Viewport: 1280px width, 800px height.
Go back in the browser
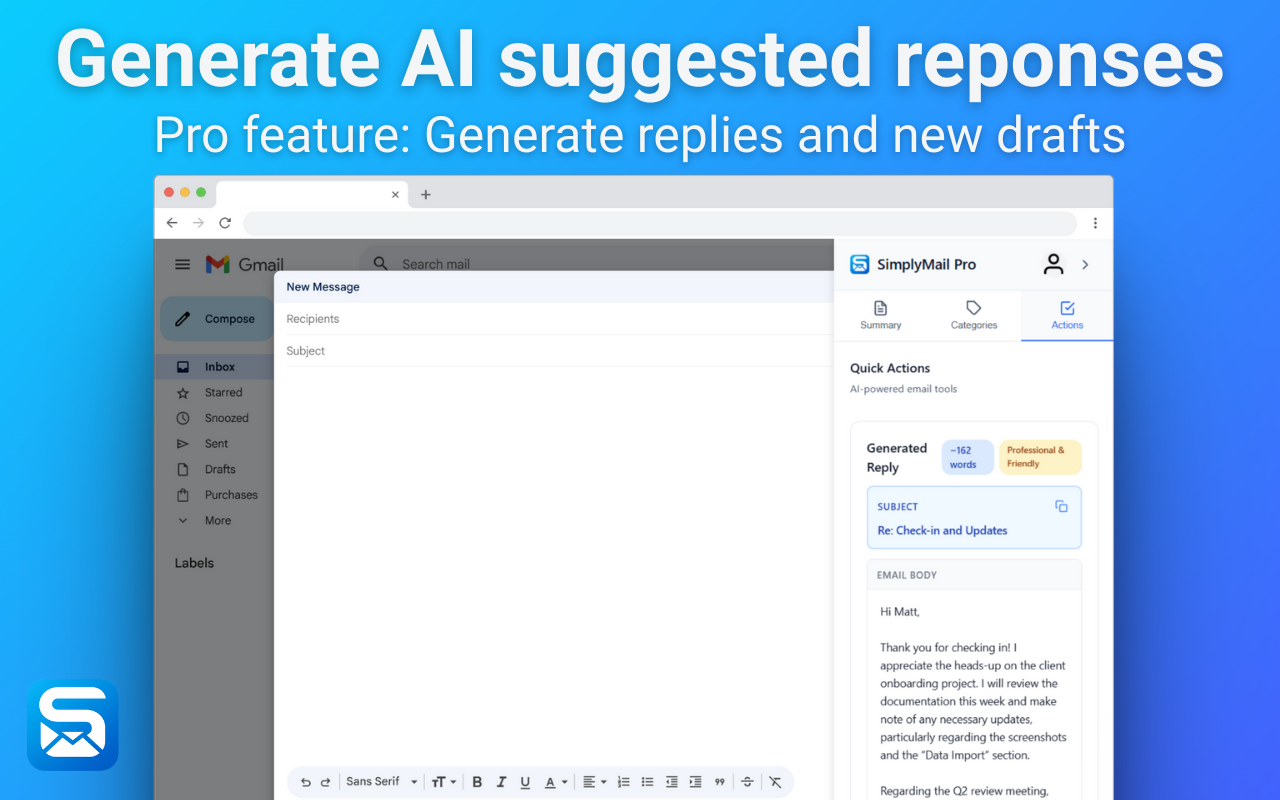172,223
